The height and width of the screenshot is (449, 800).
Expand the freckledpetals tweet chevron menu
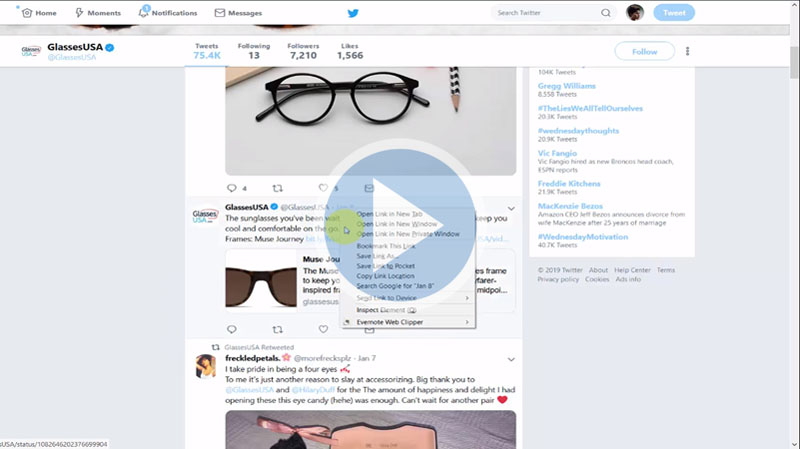510,358
